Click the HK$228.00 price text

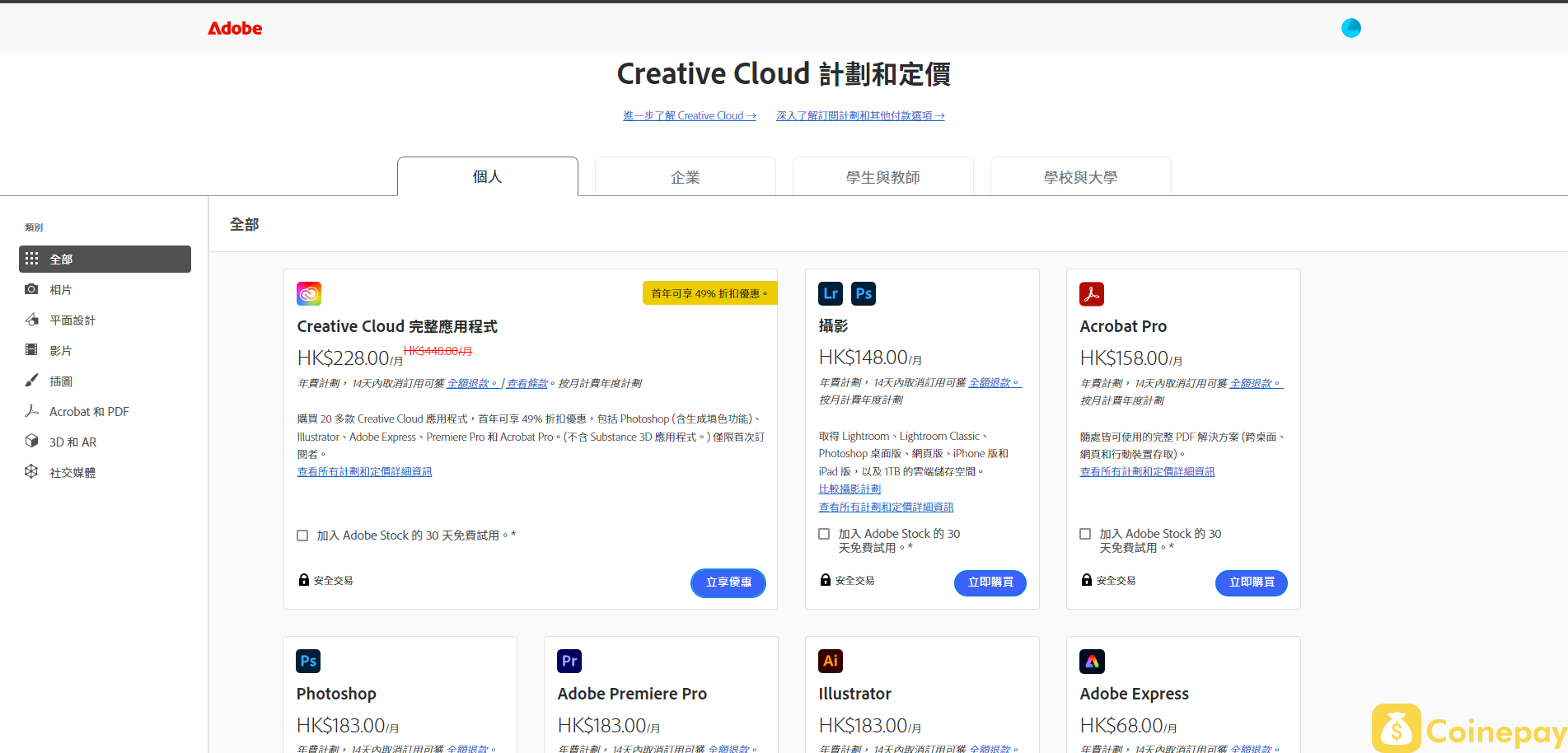click(350, 358)
